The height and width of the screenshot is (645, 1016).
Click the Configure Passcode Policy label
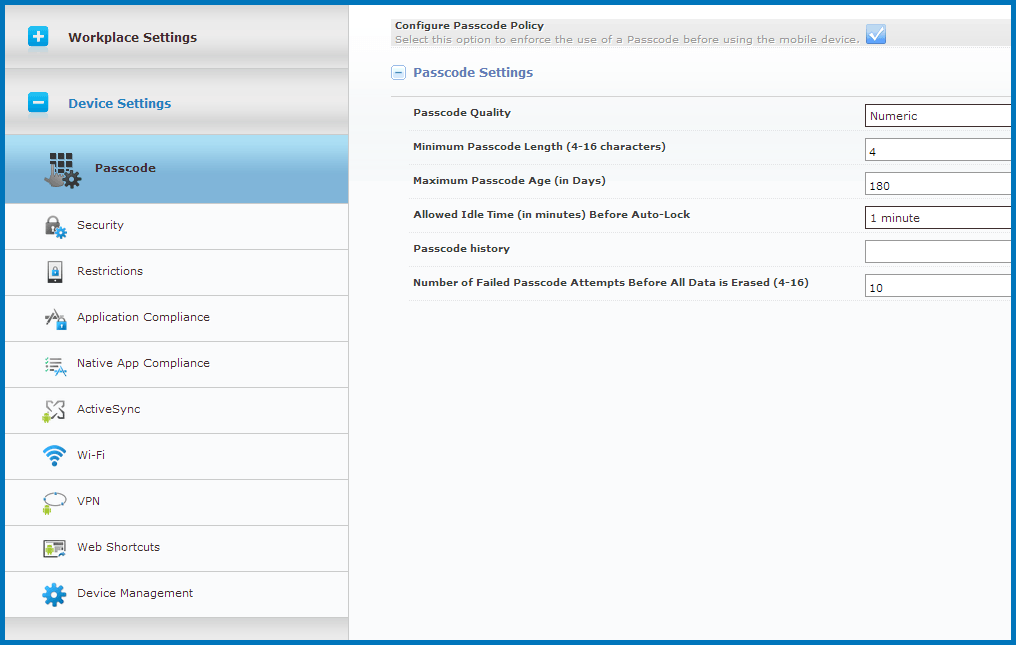pyautogui.click(x=469, y=25)
